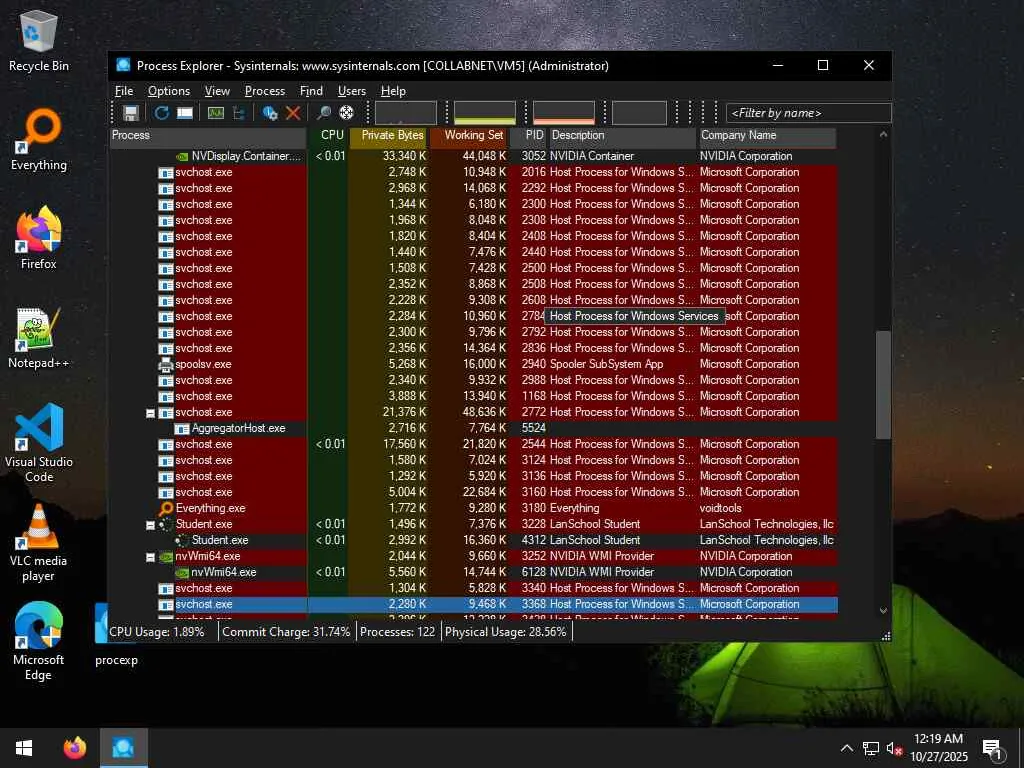Select the Firefox desktop shortcut
The height and width of the screenshot is (768, 1024).
(39, 239)
